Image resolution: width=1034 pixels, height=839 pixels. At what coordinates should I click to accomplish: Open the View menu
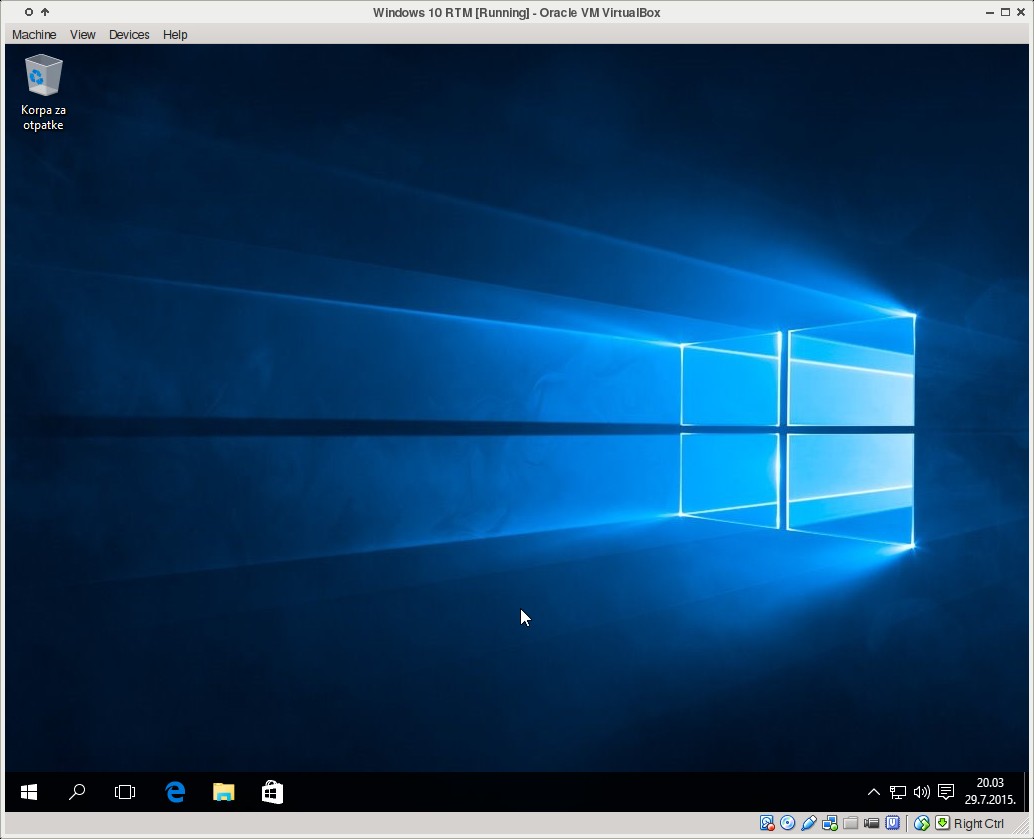click(83, 34)
